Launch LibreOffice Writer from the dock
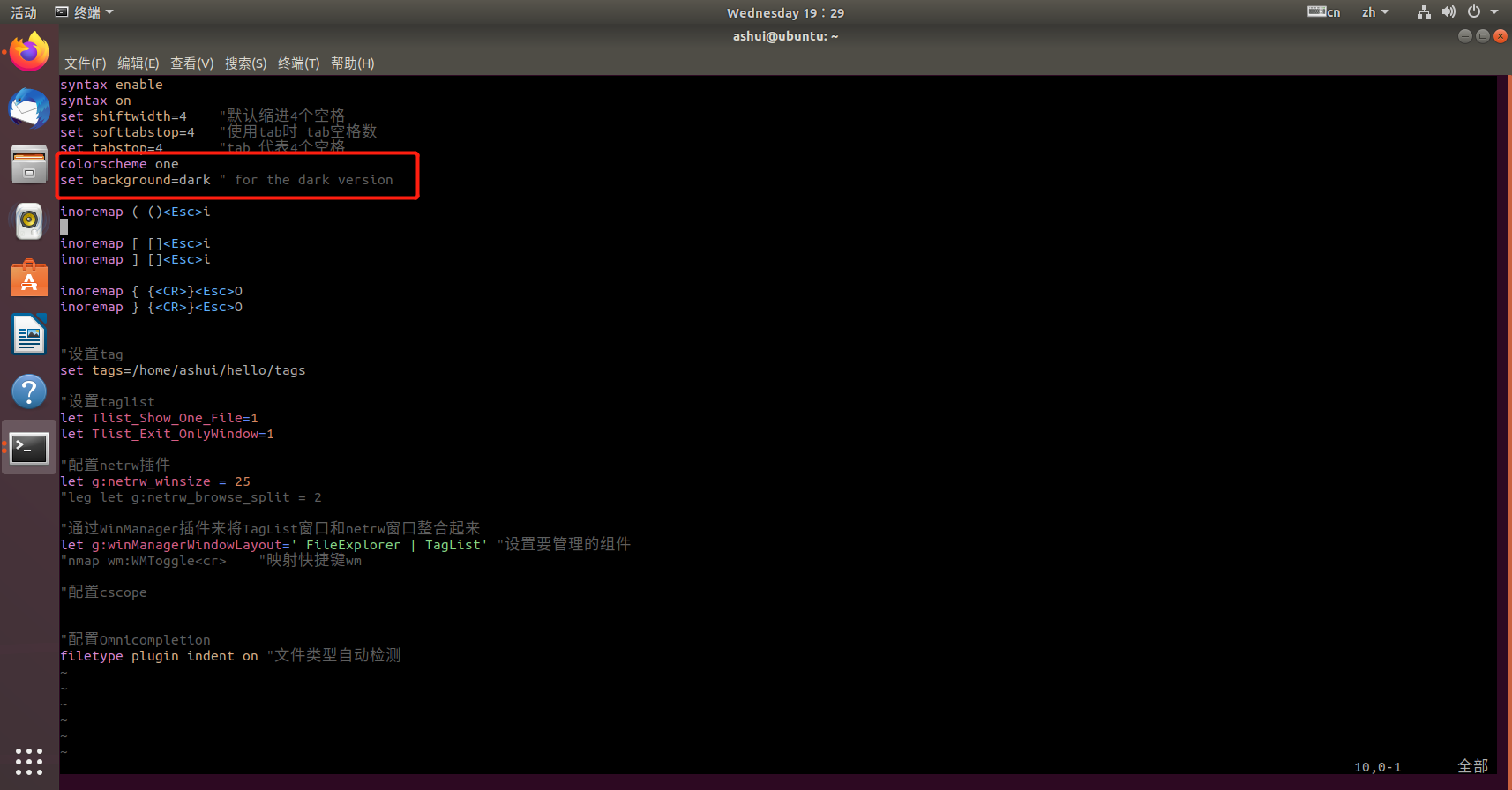 pos(29,334)
